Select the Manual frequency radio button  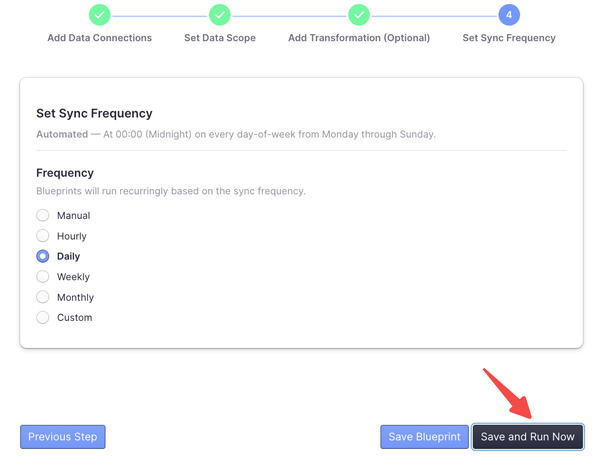tap(42, 215)
